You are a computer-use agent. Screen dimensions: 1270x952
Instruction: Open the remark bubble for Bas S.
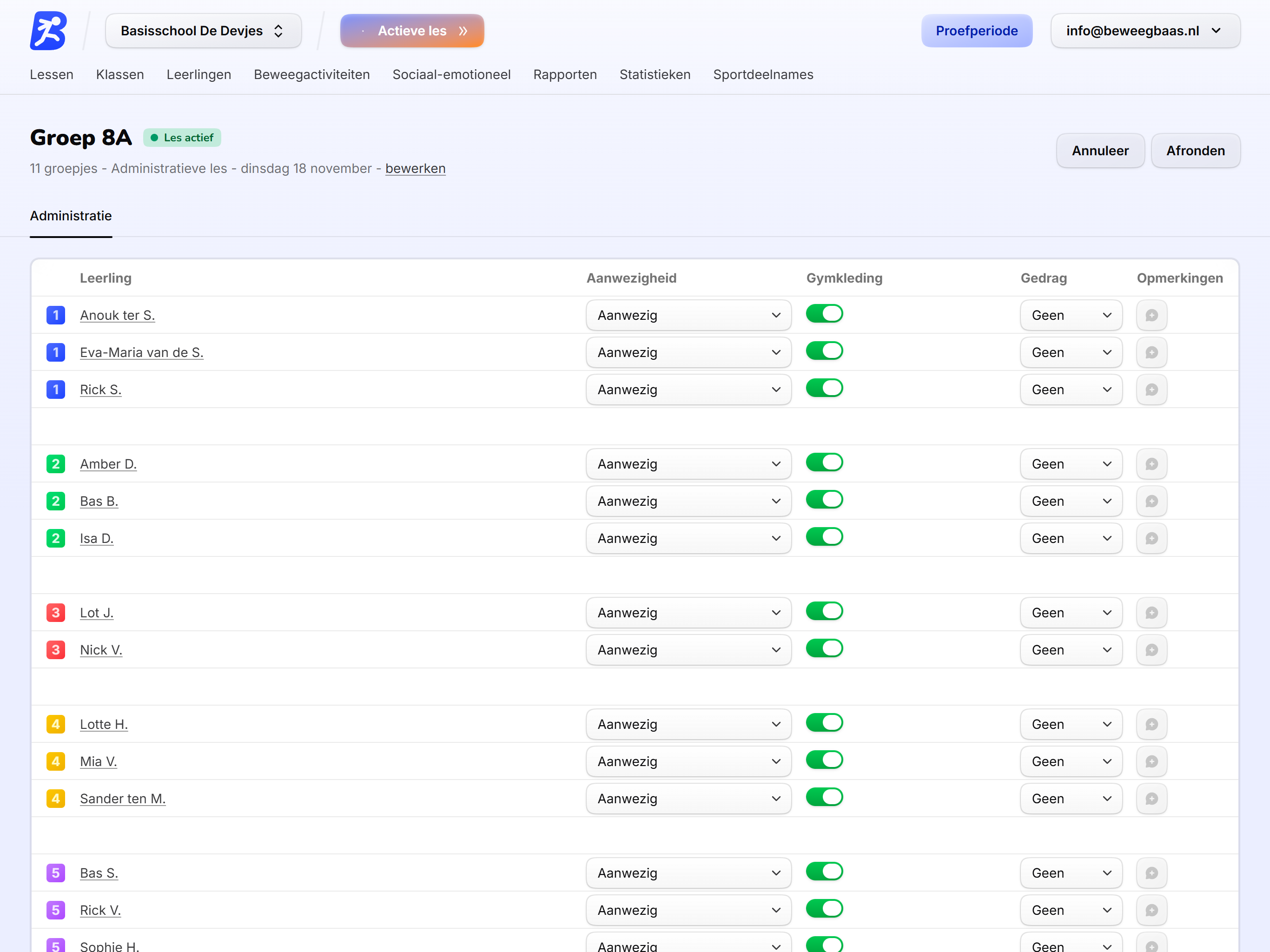(x=1151, y=873)
